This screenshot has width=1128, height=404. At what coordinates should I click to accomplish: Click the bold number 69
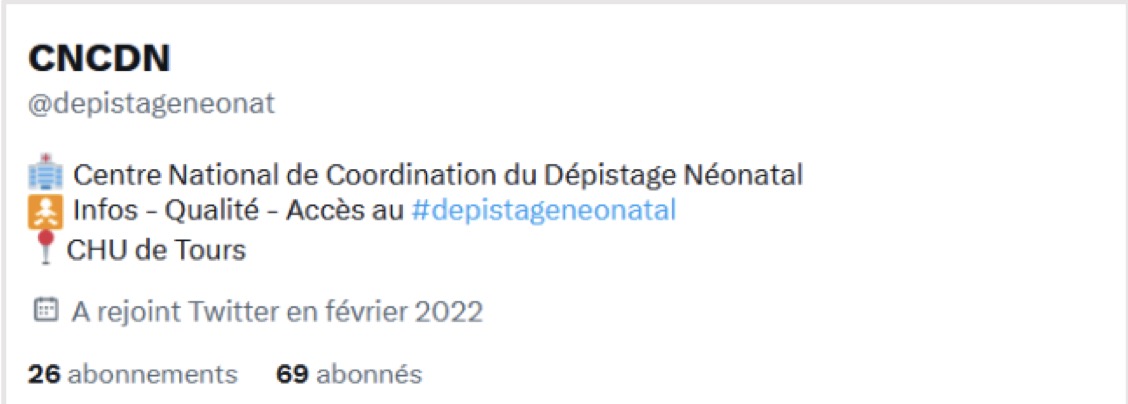click(291, 375)
